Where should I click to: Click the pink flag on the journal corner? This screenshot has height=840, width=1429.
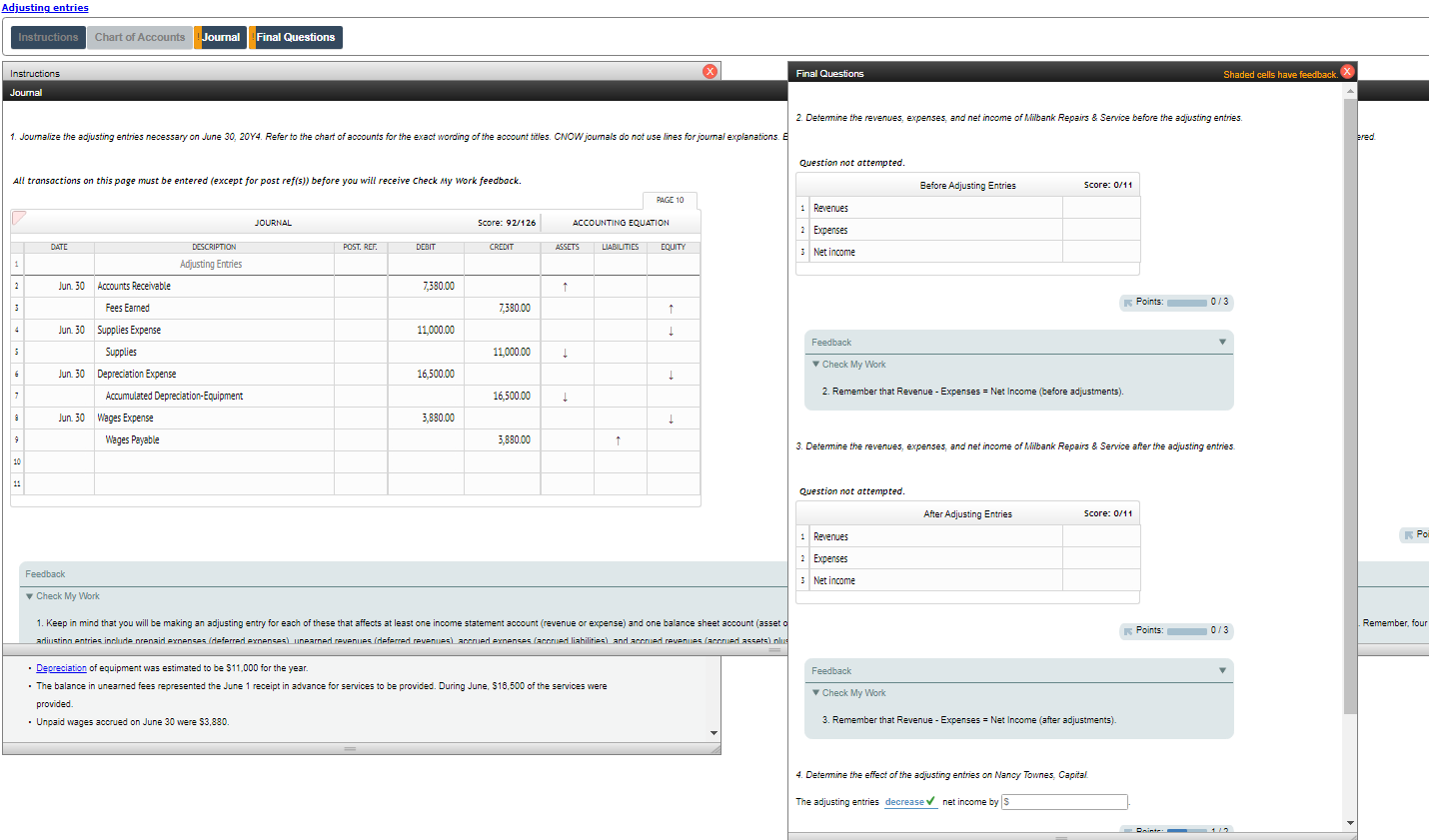click(17, 219)
